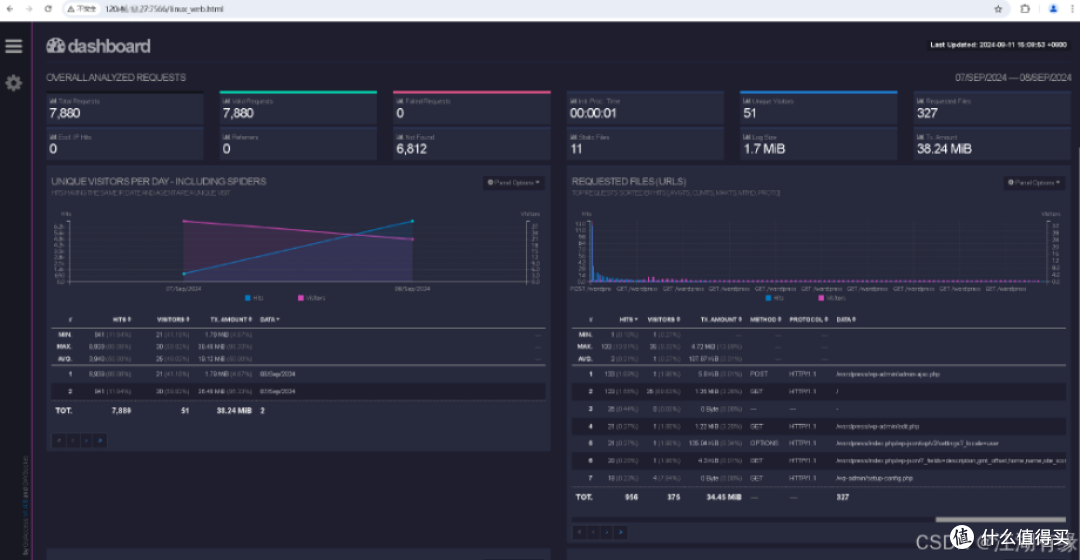Go to next page in Unique Visitors pagination

point(86,440)
